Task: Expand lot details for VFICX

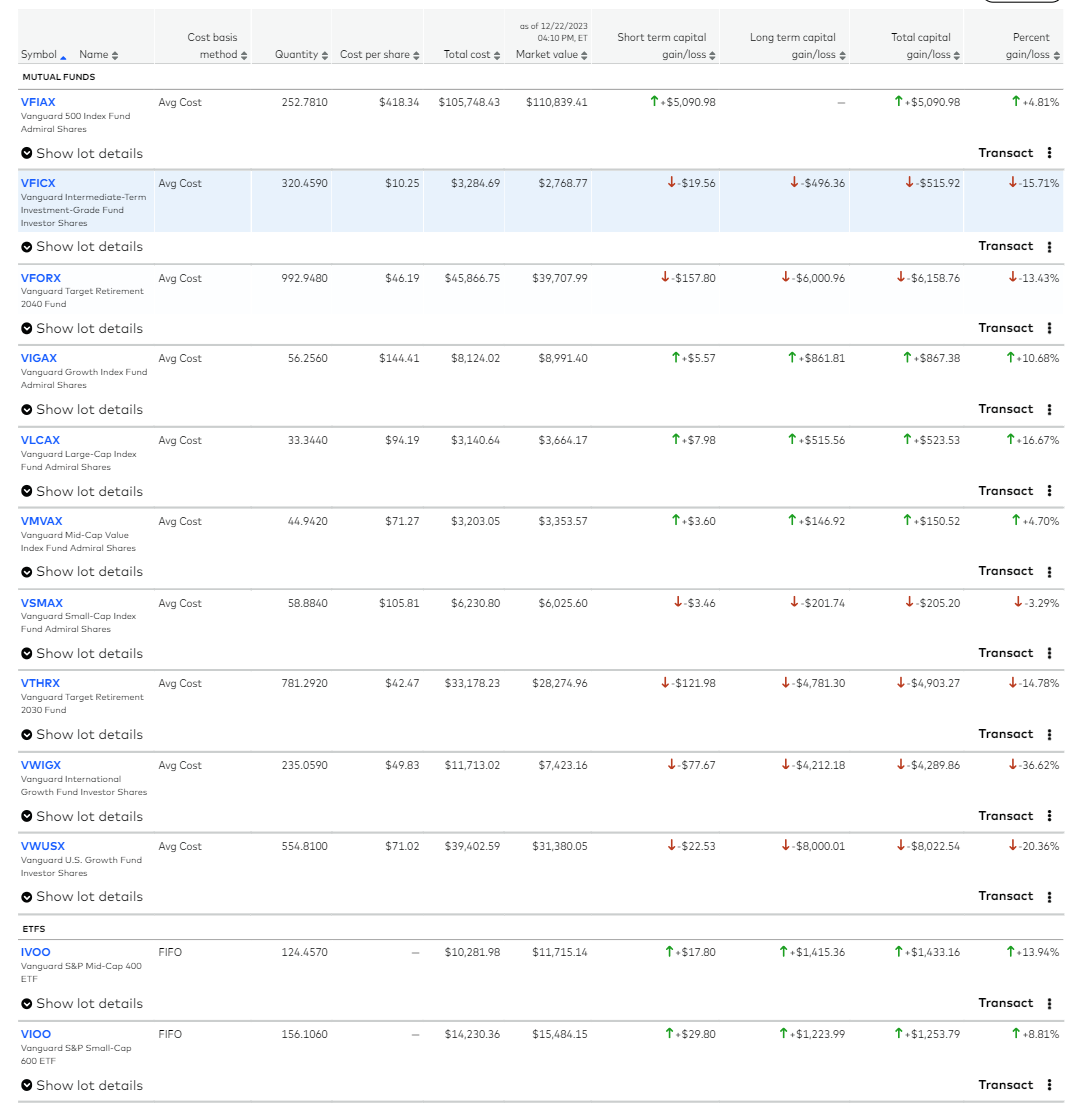Action: 82,246
